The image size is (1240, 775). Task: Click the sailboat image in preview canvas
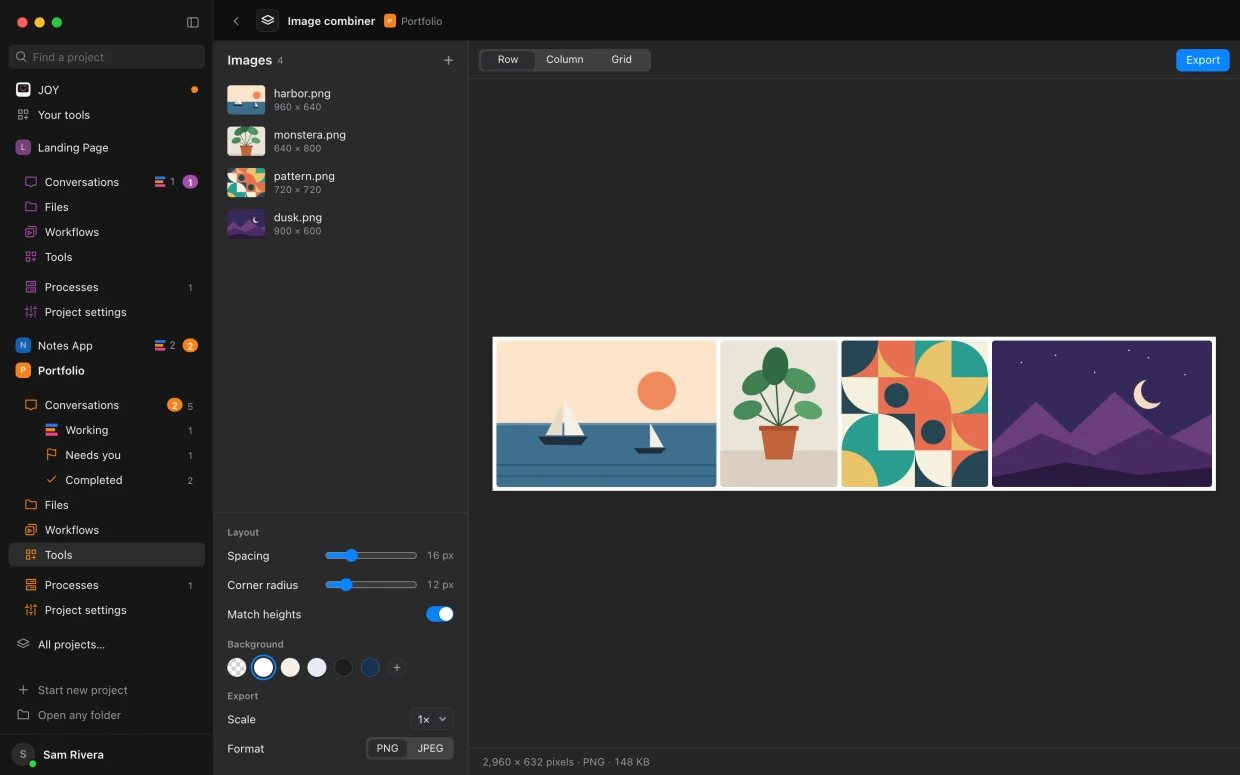point(606,414)
